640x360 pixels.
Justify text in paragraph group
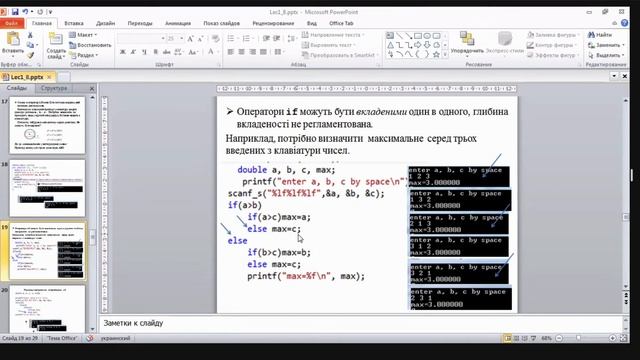264,52
